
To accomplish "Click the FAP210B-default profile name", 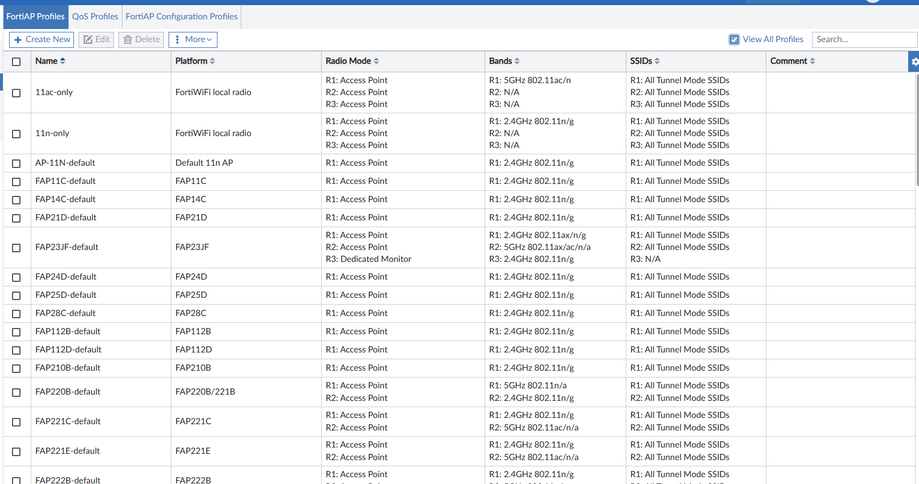I will [x=68, y=367].
